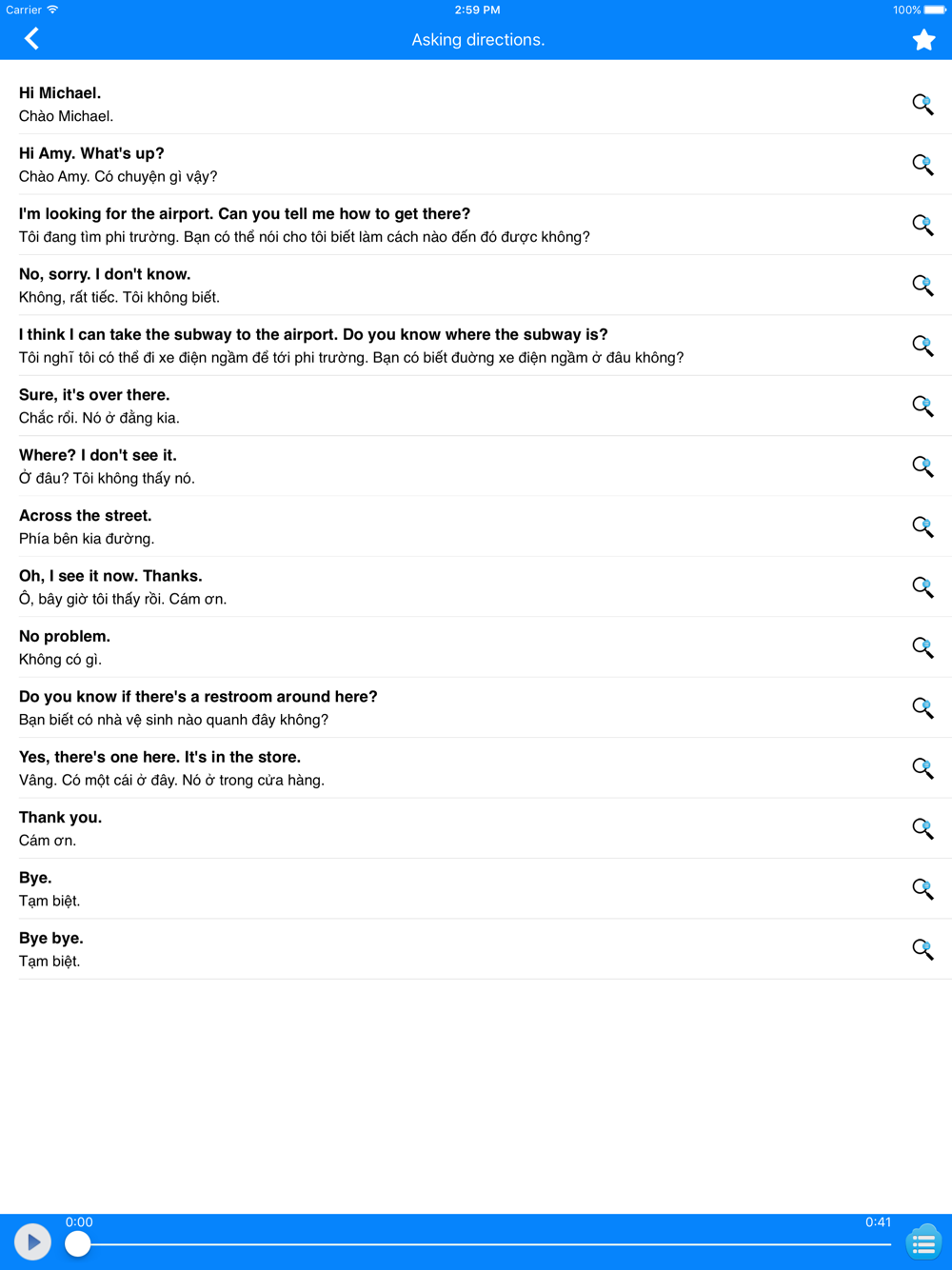
Task: Tap magnifier beside 'Hi Amy. What's up?'
Action: (x=922, y=164)
